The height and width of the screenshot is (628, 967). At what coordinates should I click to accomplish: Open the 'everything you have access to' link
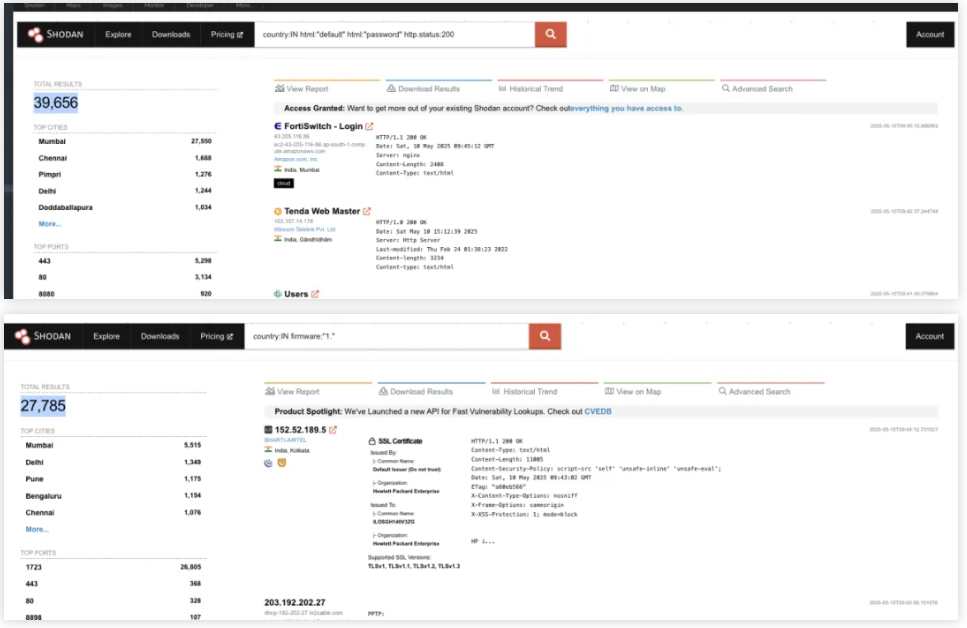[x=627, y=108]
